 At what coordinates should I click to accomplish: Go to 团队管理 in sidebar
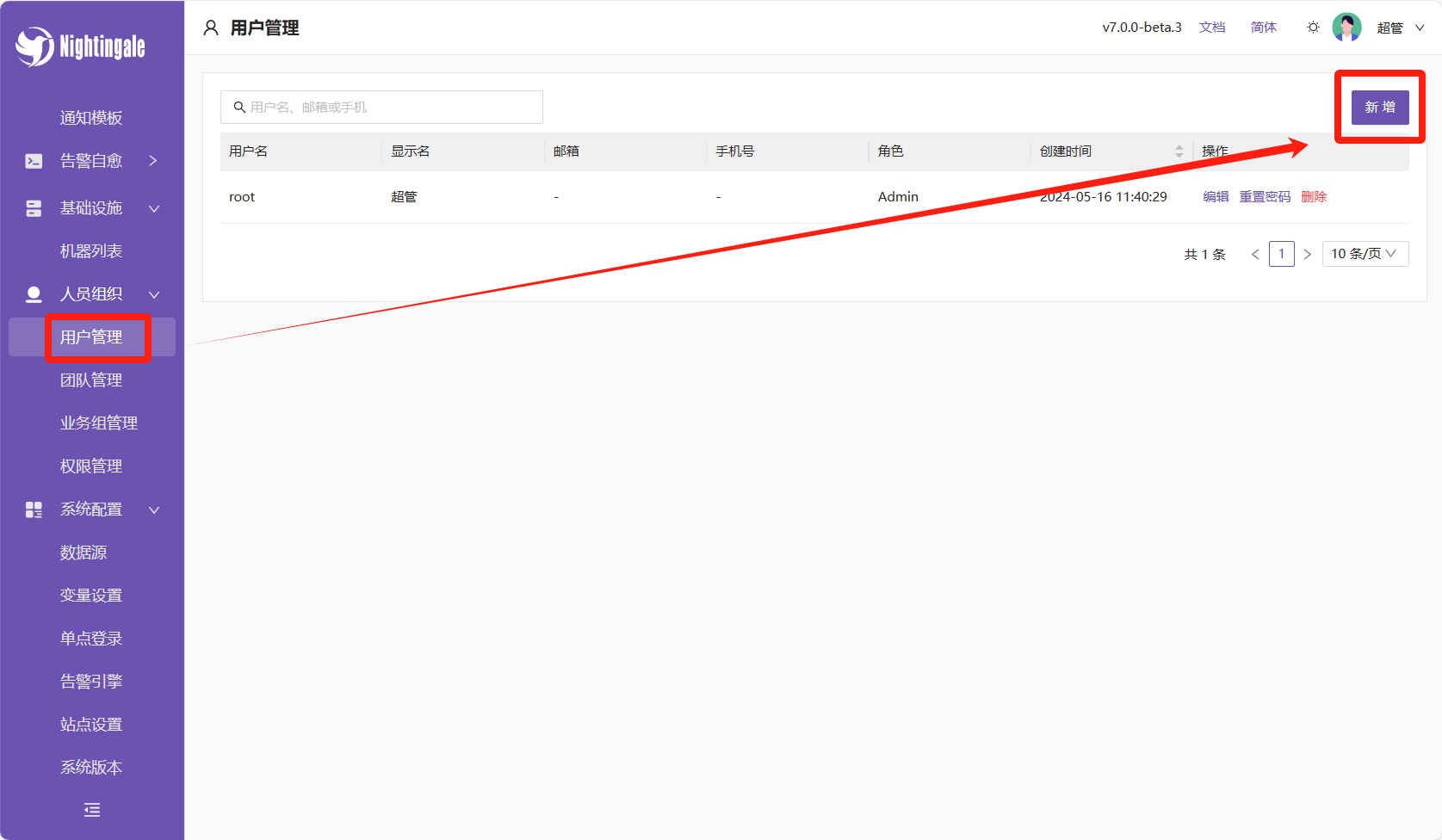tap(91, 380)
